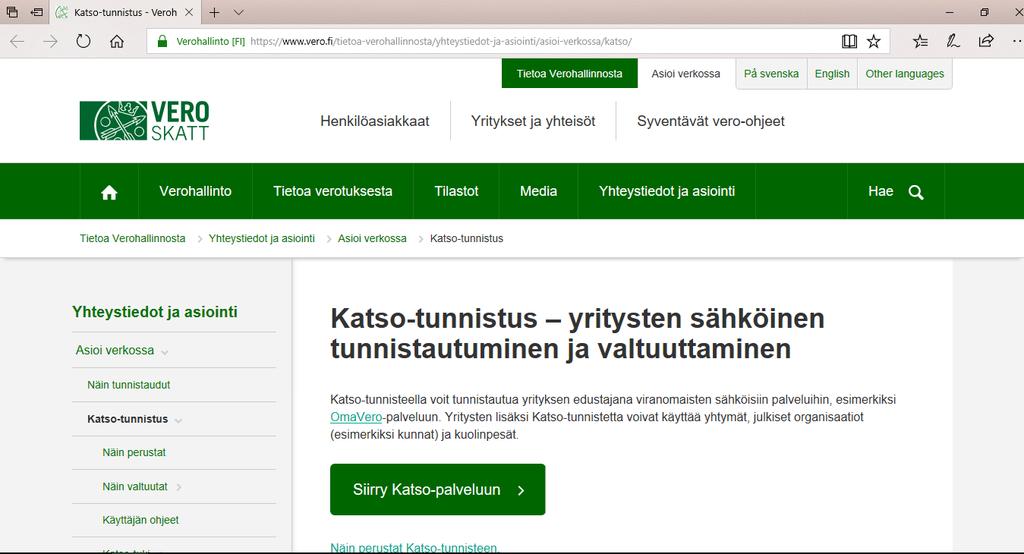Open Asioi verkossa sidebar link
This screenshot has height=554, width=1024.
click(115, 350)
